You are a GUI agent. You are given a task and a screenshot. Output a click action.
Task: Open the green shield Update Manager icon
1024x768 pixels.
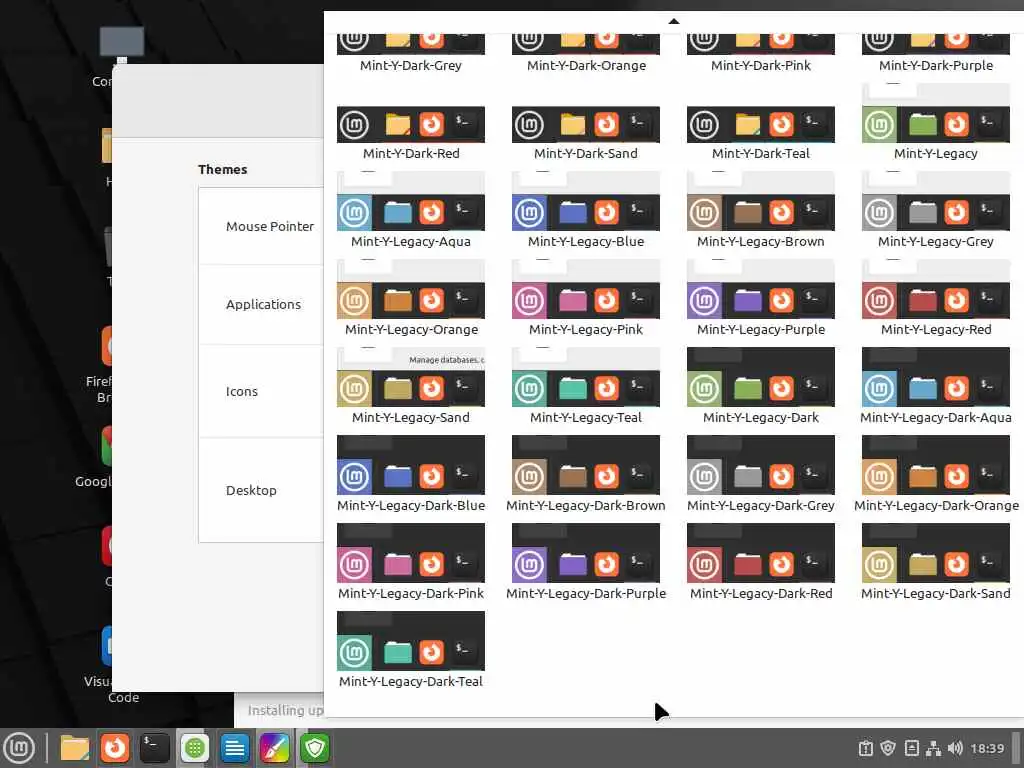coord(315,748)
